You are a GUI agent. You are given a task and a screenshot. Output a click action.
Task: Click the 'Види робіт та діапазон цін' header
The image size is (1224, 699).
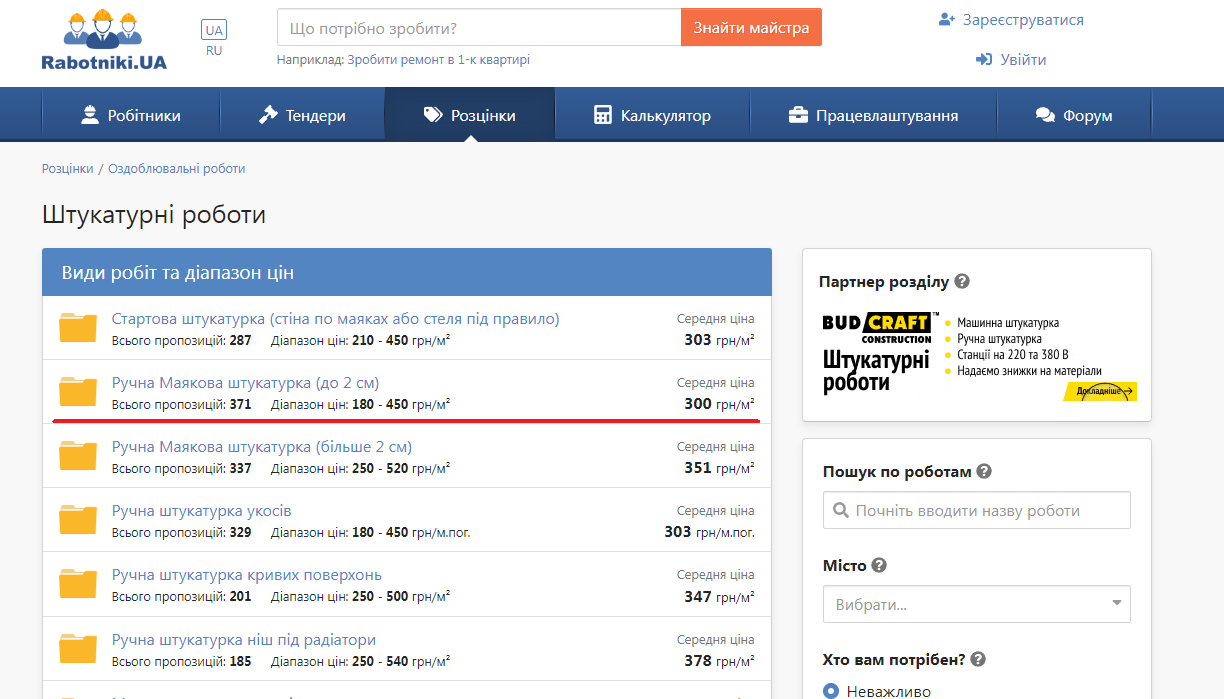pyautogui.click(x=407, y=272)
